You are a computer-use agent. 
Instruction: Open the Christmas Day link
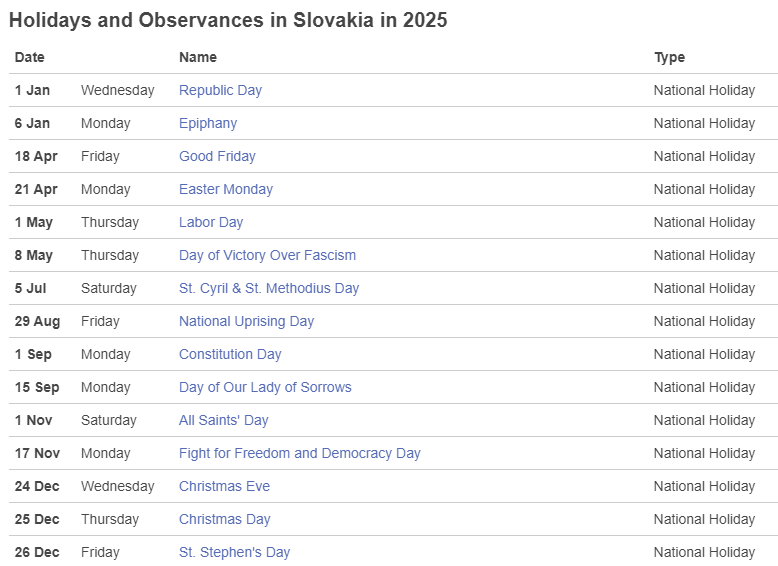[x=225, y=519]
